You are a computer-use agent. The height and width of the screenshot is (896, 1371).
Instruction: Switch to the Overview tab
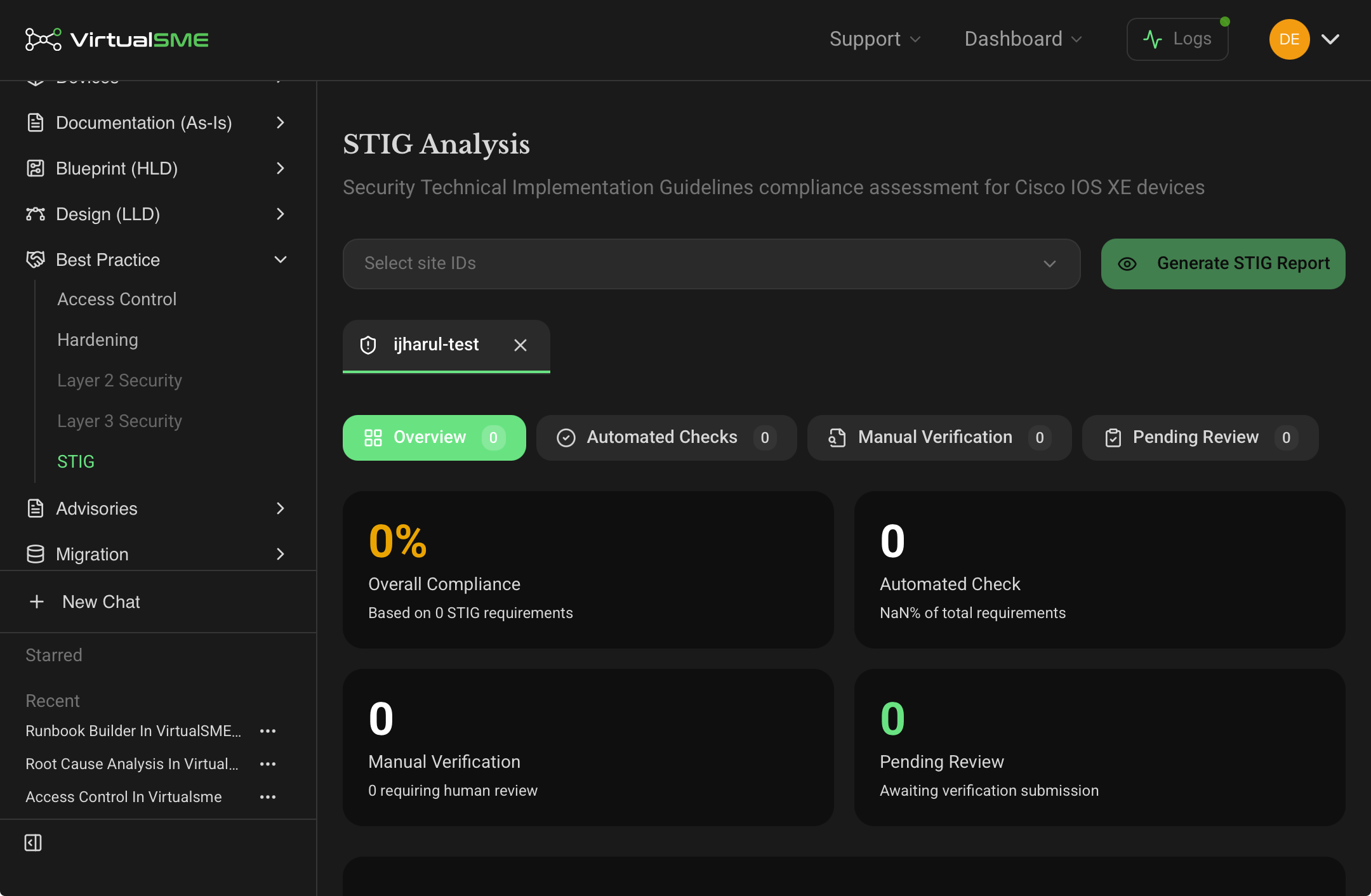pyautogui.click(x=434, y=438)
